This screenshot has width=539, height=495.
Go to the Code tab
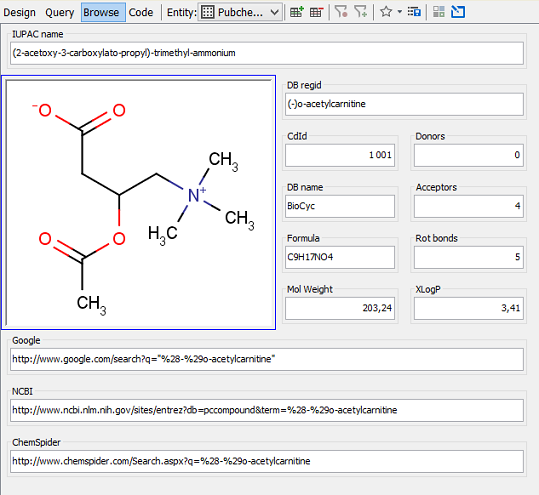[141, 12]
